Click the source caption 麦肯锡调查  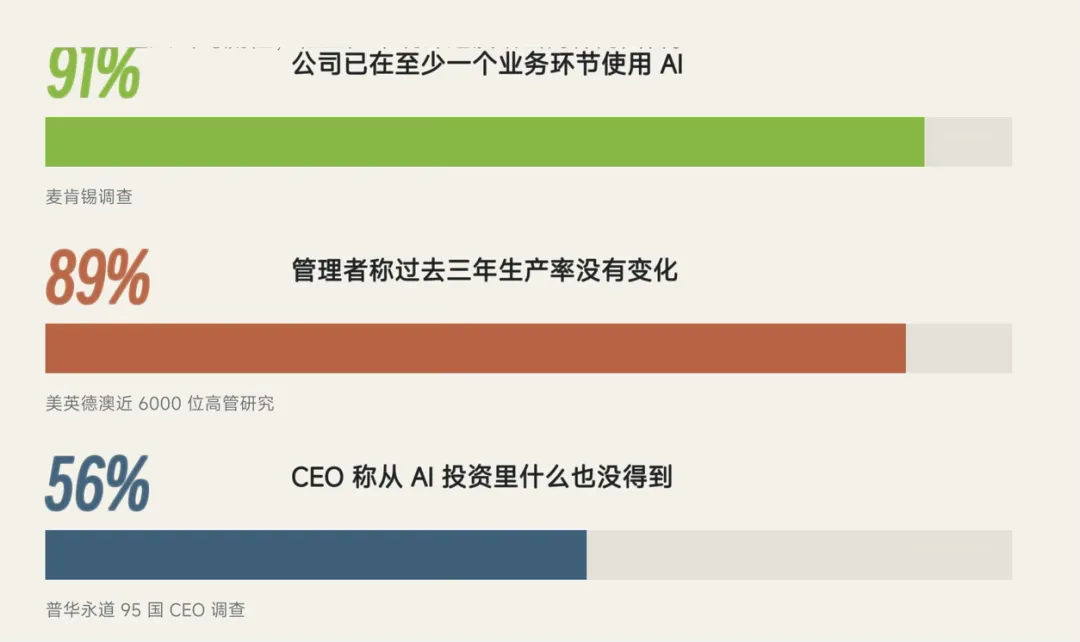tap(89, 197)
